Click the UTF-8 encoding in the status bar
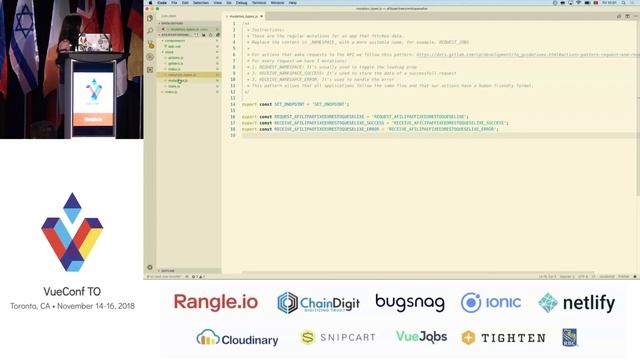This screenshot has height=360, width=640. click(583, 277)
